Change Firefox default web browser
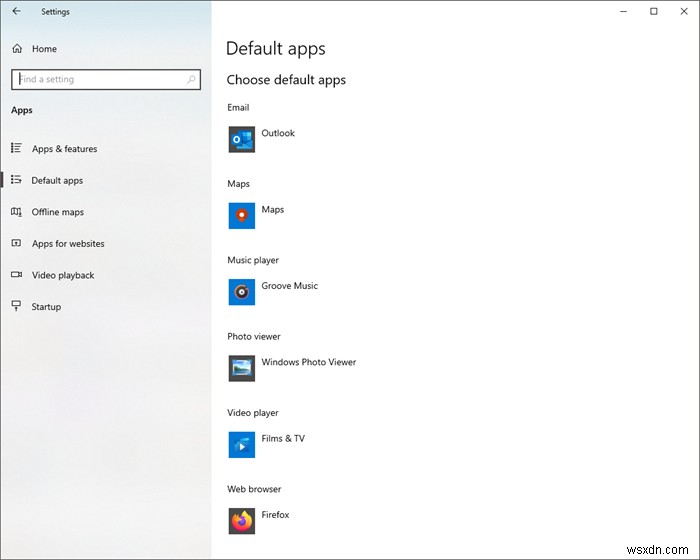Viewport: 700px width, 560px height. [275, 515]
